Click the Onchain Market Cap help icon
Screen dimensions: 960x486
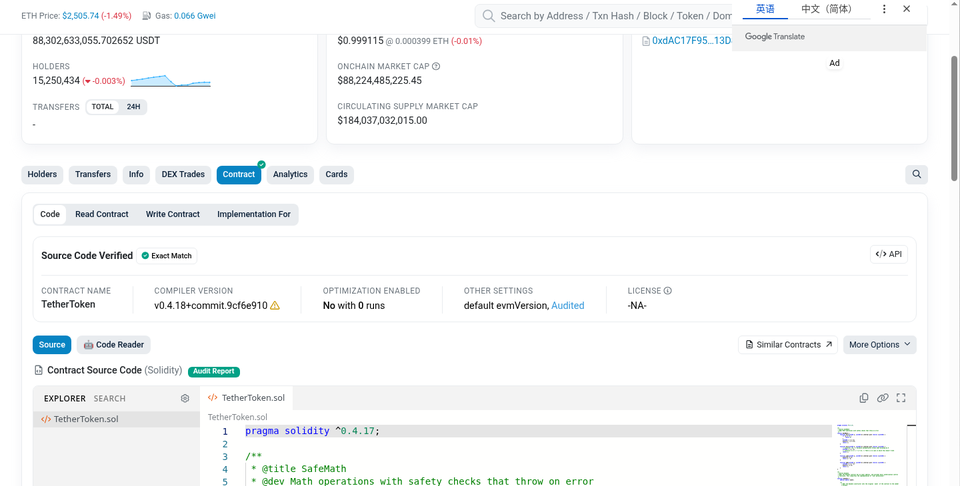(436, 66)
